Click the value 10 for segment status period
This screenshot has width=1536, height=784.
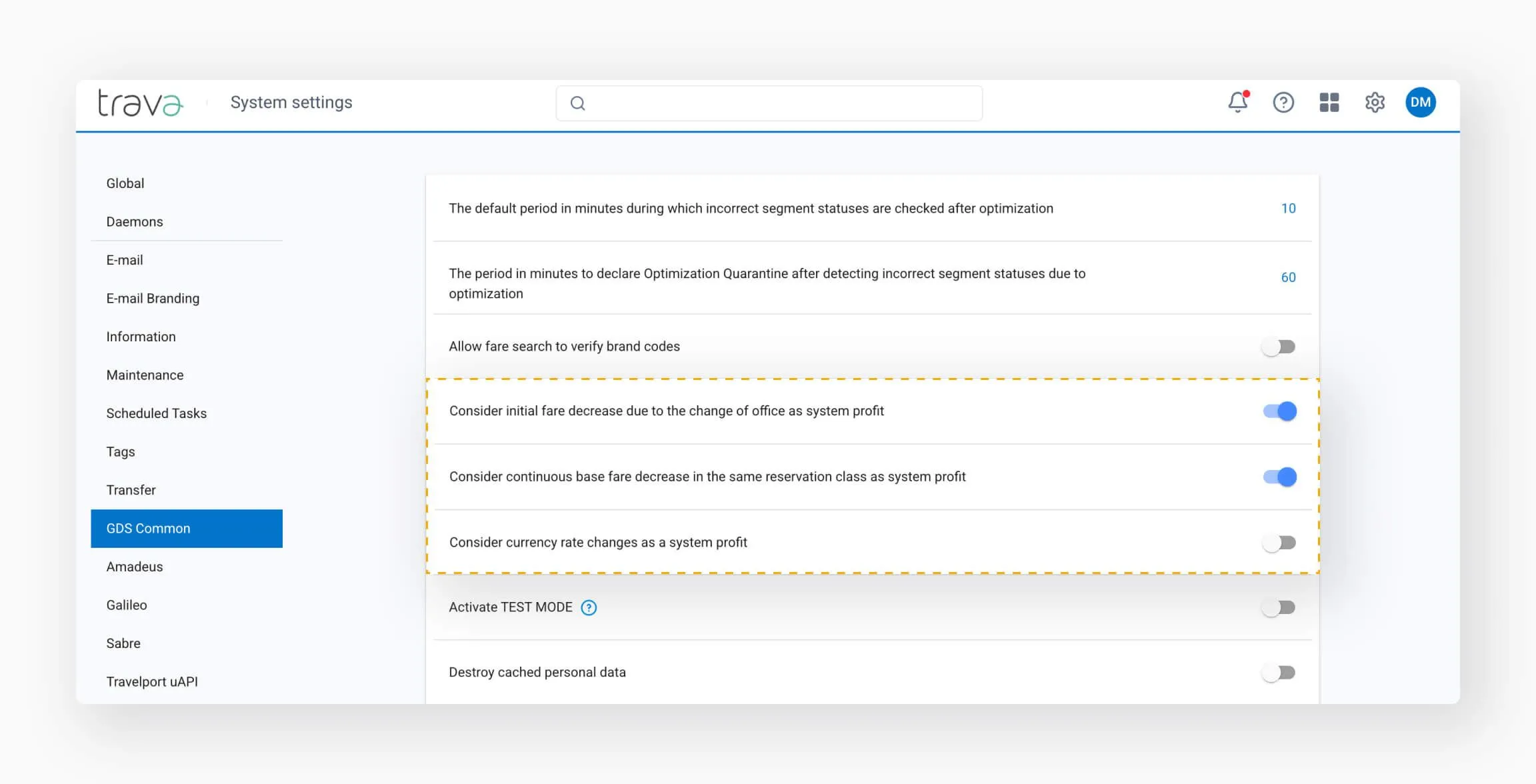pyautogui.click(x=1288, y=208)
